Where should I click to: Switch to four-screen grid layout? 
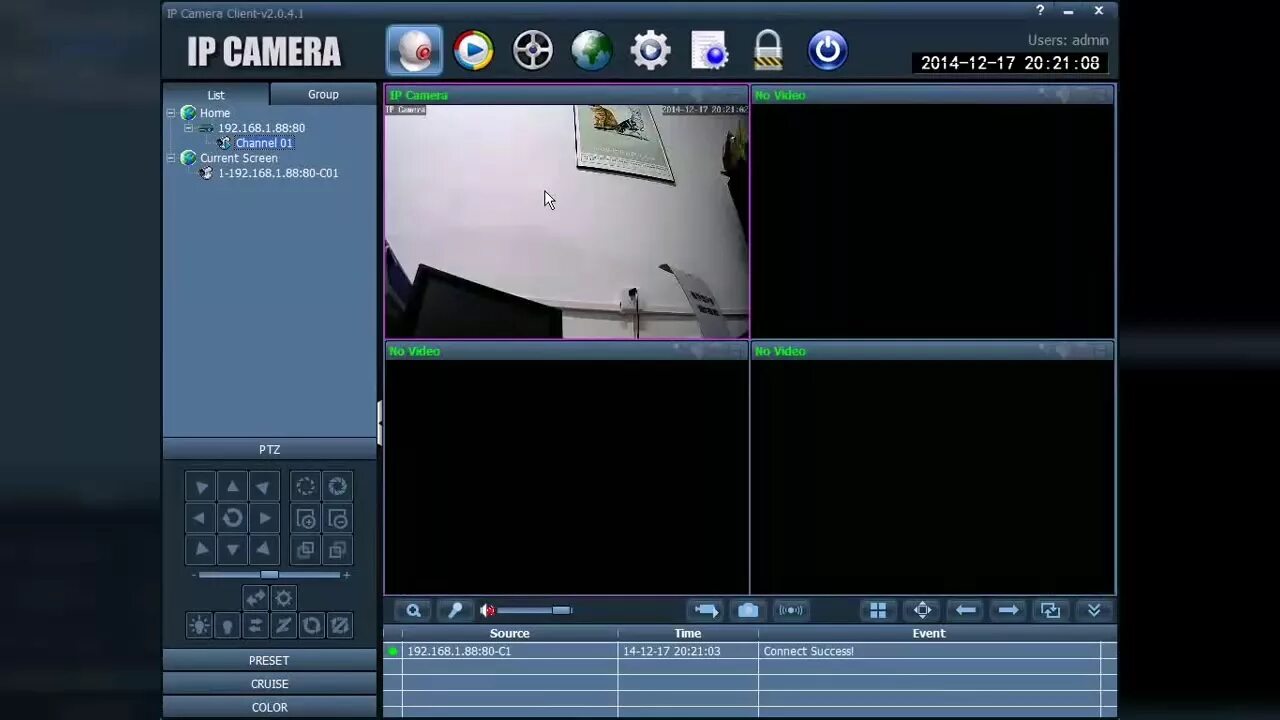pos(878,610)
